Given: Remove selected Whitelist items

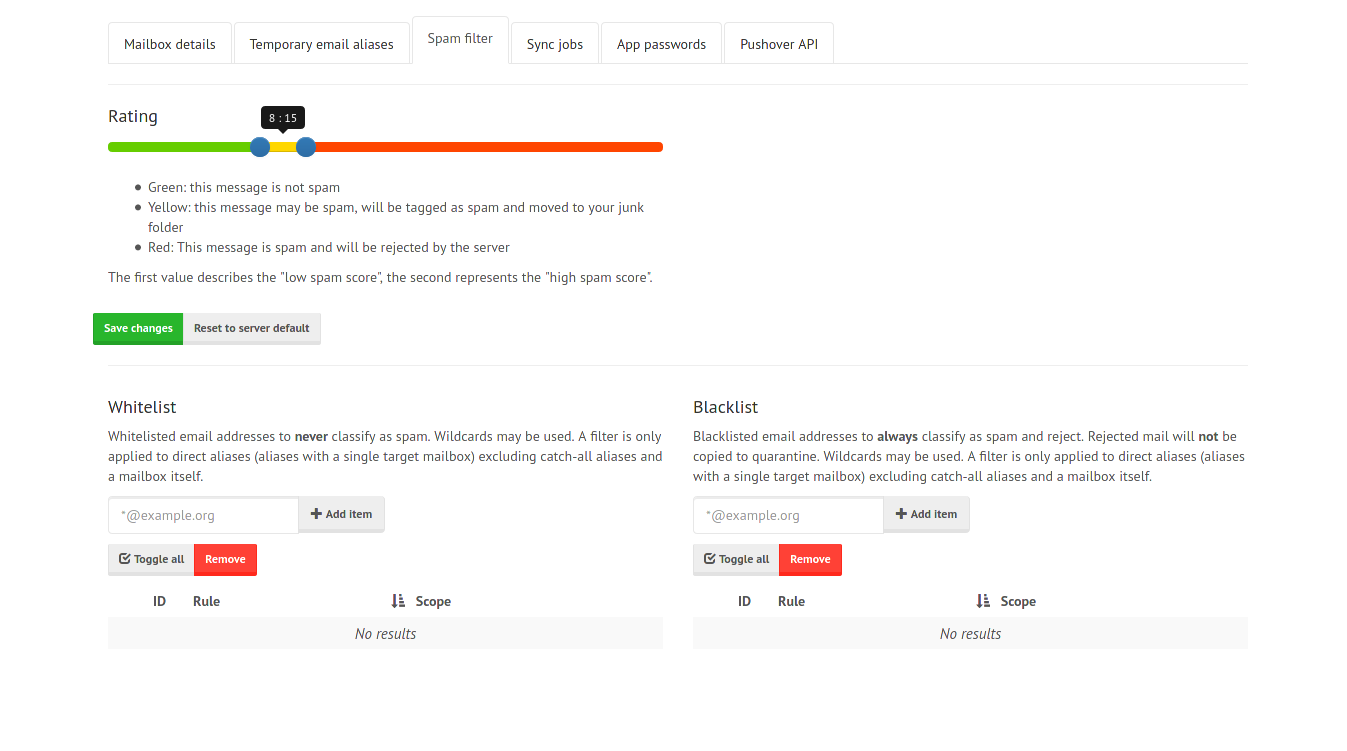Looking at the screenshot, I should [225, 559].
